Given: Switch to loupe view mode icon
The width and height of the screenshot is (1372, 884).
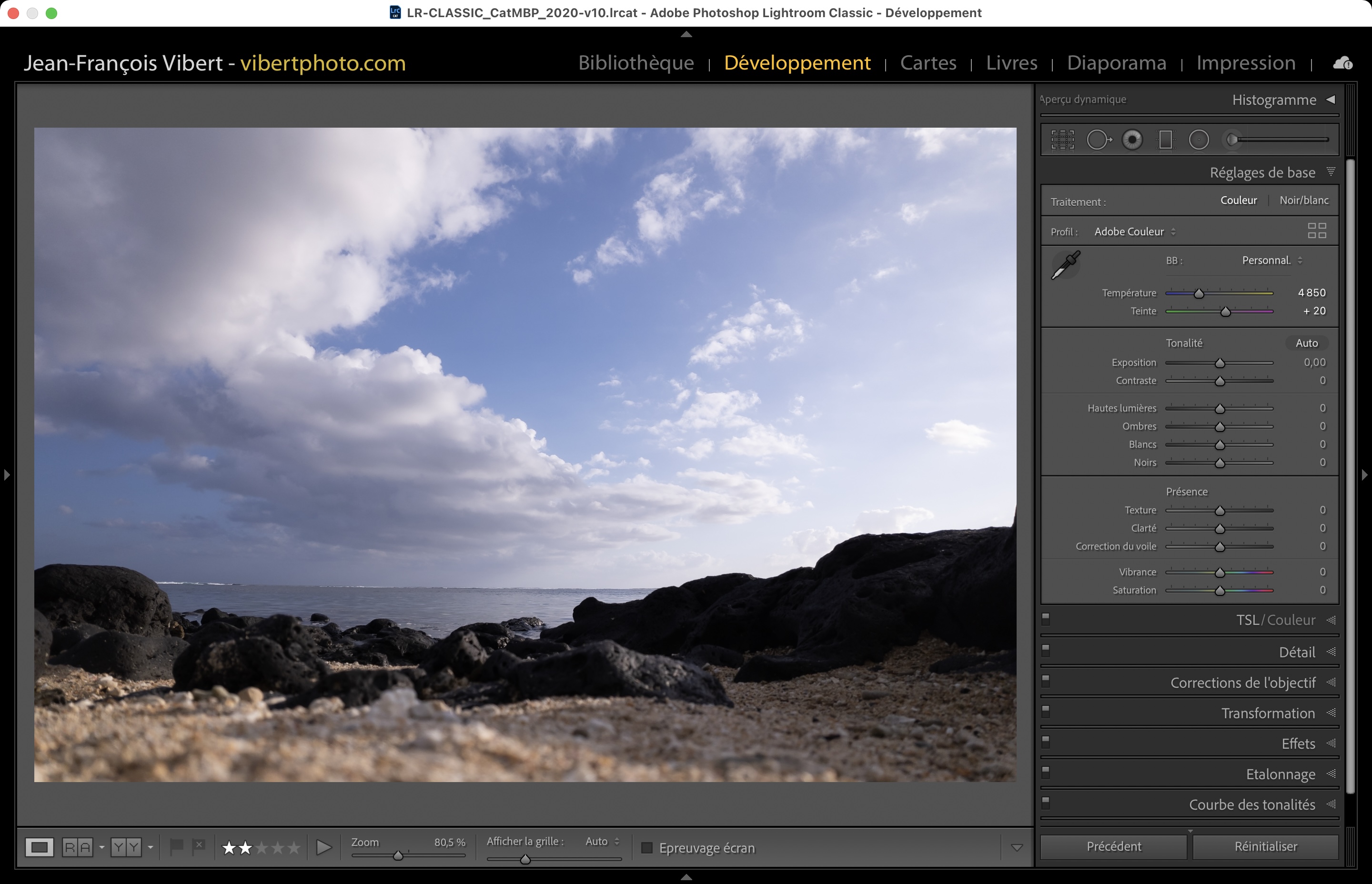Looking at the screenshot, I should click(39, 847).
